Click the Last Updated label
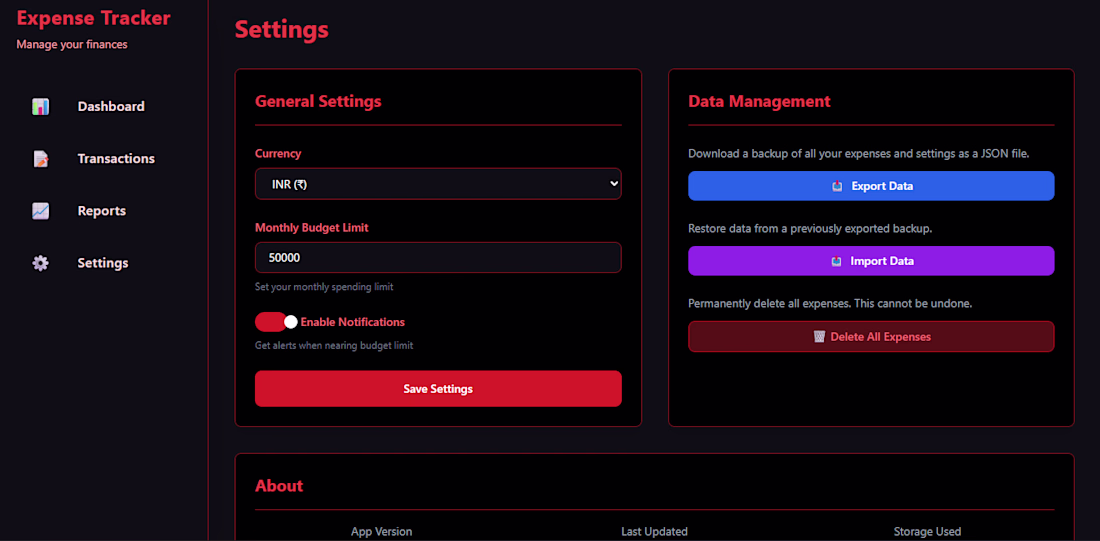 (655, 532)
